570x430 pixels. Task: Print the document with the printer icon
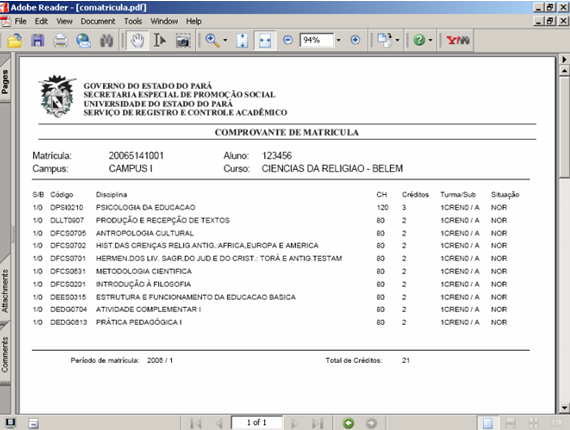pyautogui.click(x=60, y=40)
